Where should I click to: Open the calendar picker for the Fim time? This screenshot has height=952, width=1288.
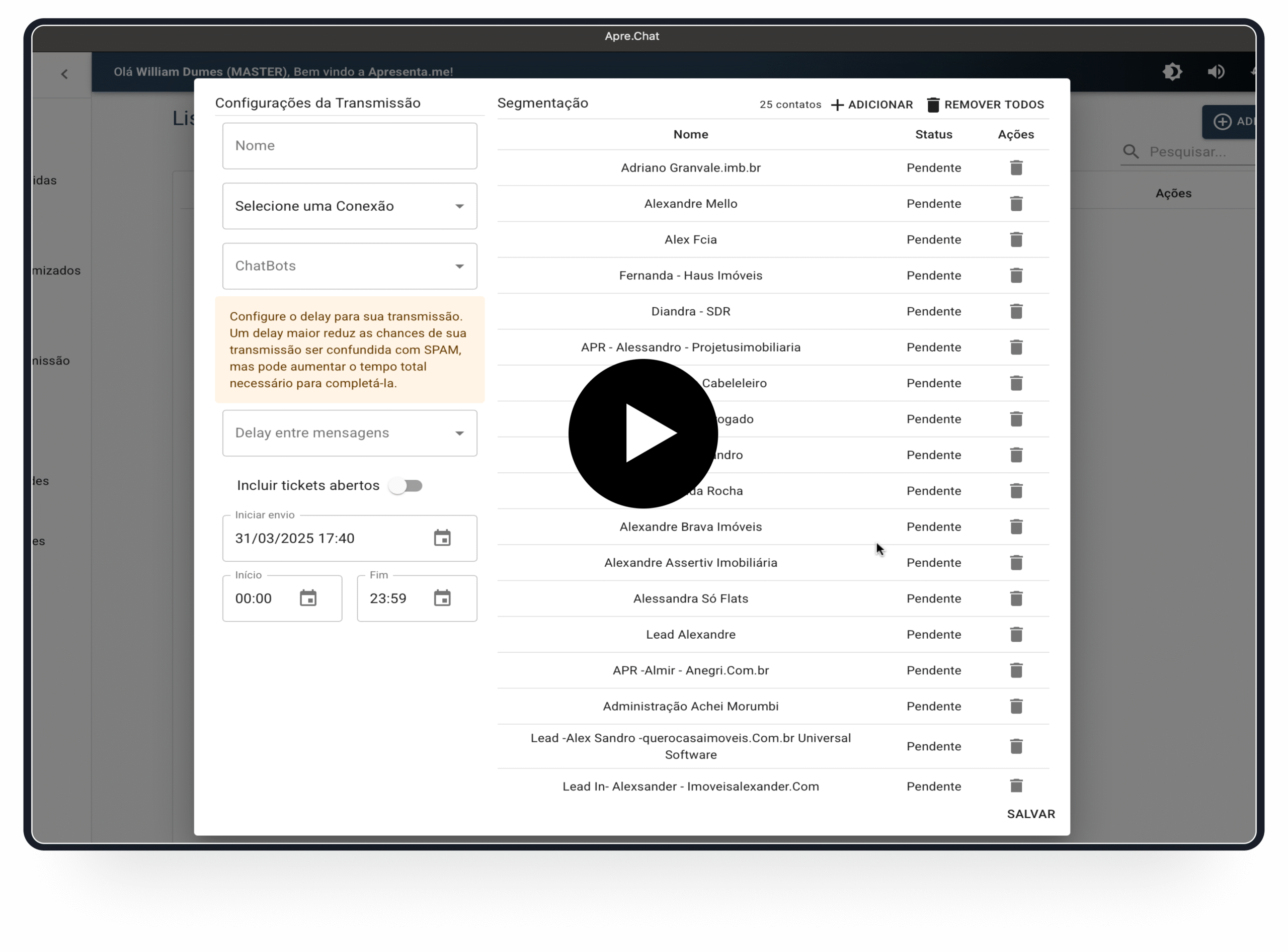click(443, 598)
